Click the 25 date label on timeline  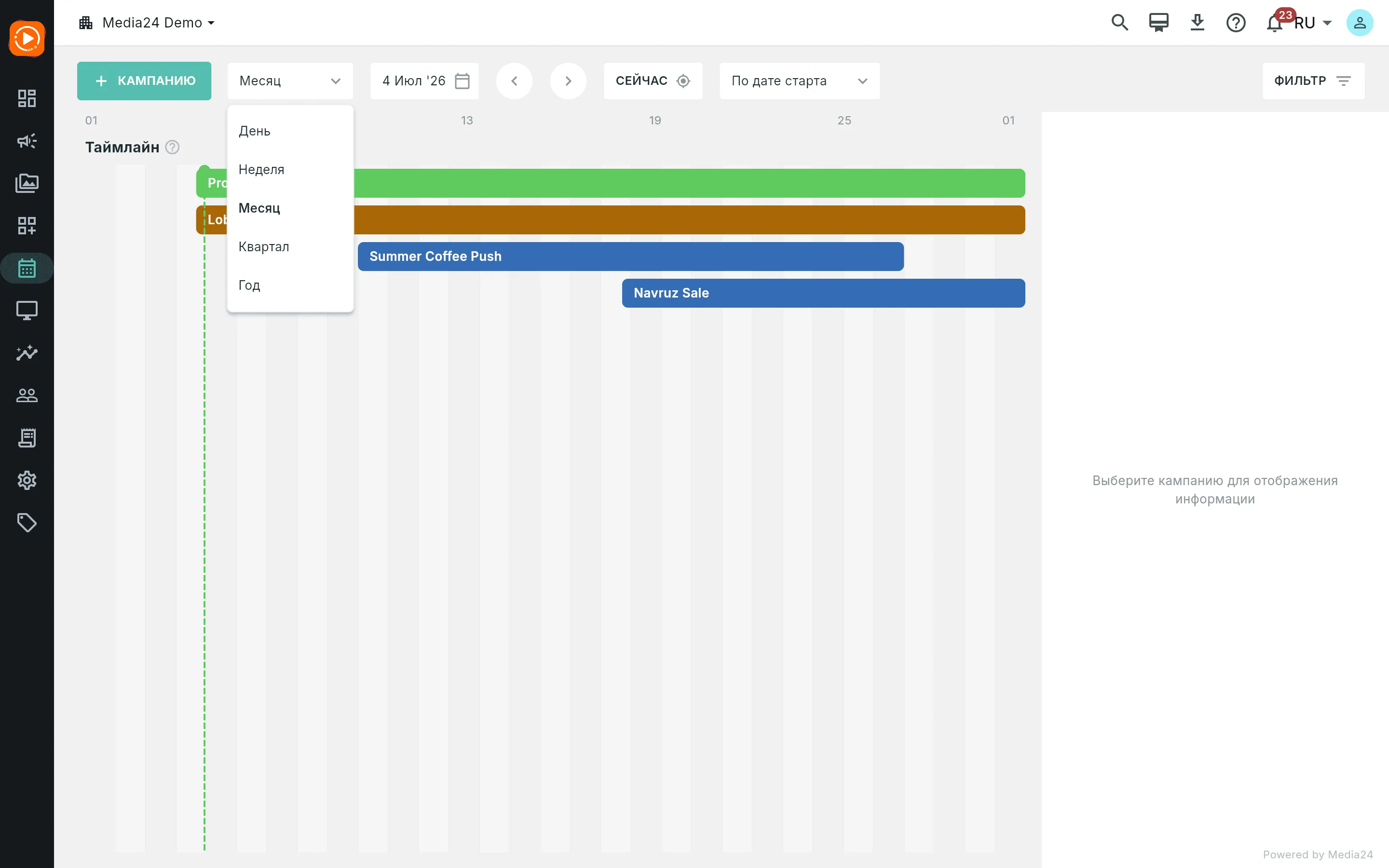844,121
